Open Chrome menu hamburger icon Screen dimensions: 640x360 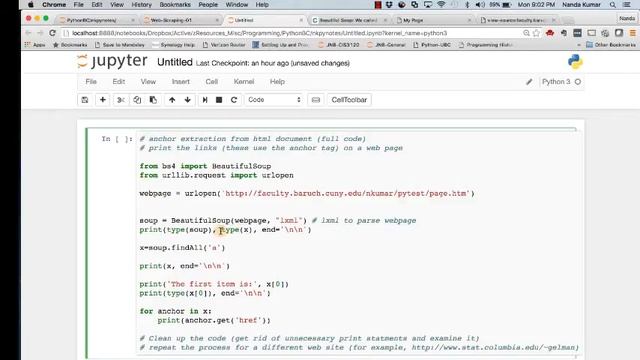click(x=633, y=33)
